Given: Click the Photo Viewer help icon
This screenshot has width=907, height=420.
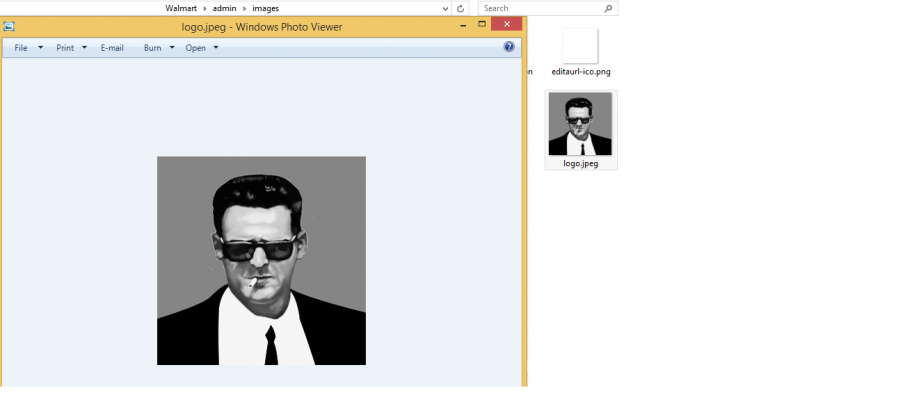Looking at the screenshot, I should (509, 47).
